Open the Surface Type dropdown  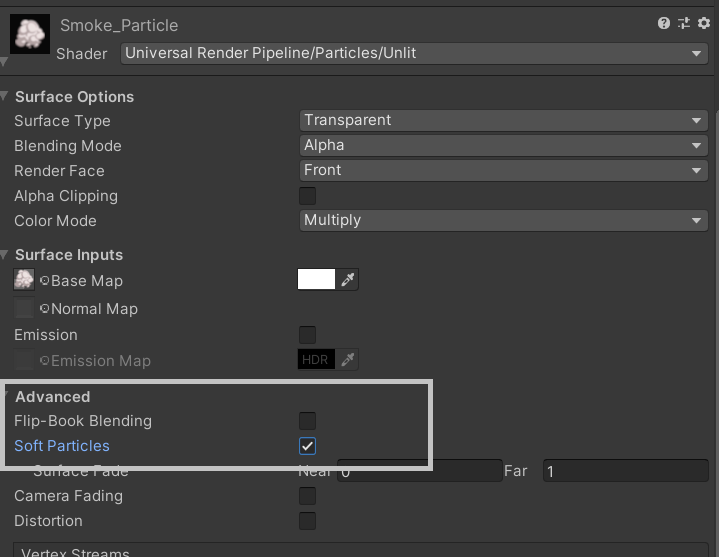504,120
